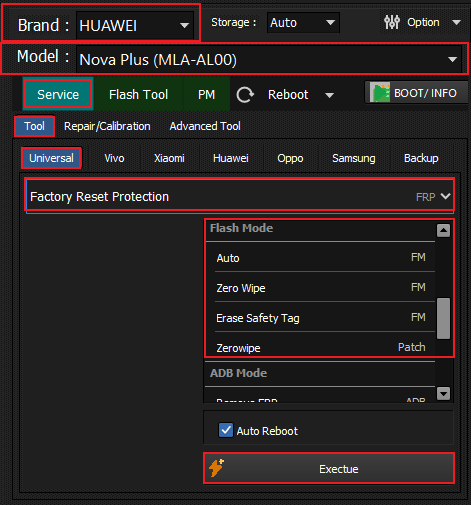
Task: Click the lightning bolt icon on Exectue
Action: coord(216,468)
